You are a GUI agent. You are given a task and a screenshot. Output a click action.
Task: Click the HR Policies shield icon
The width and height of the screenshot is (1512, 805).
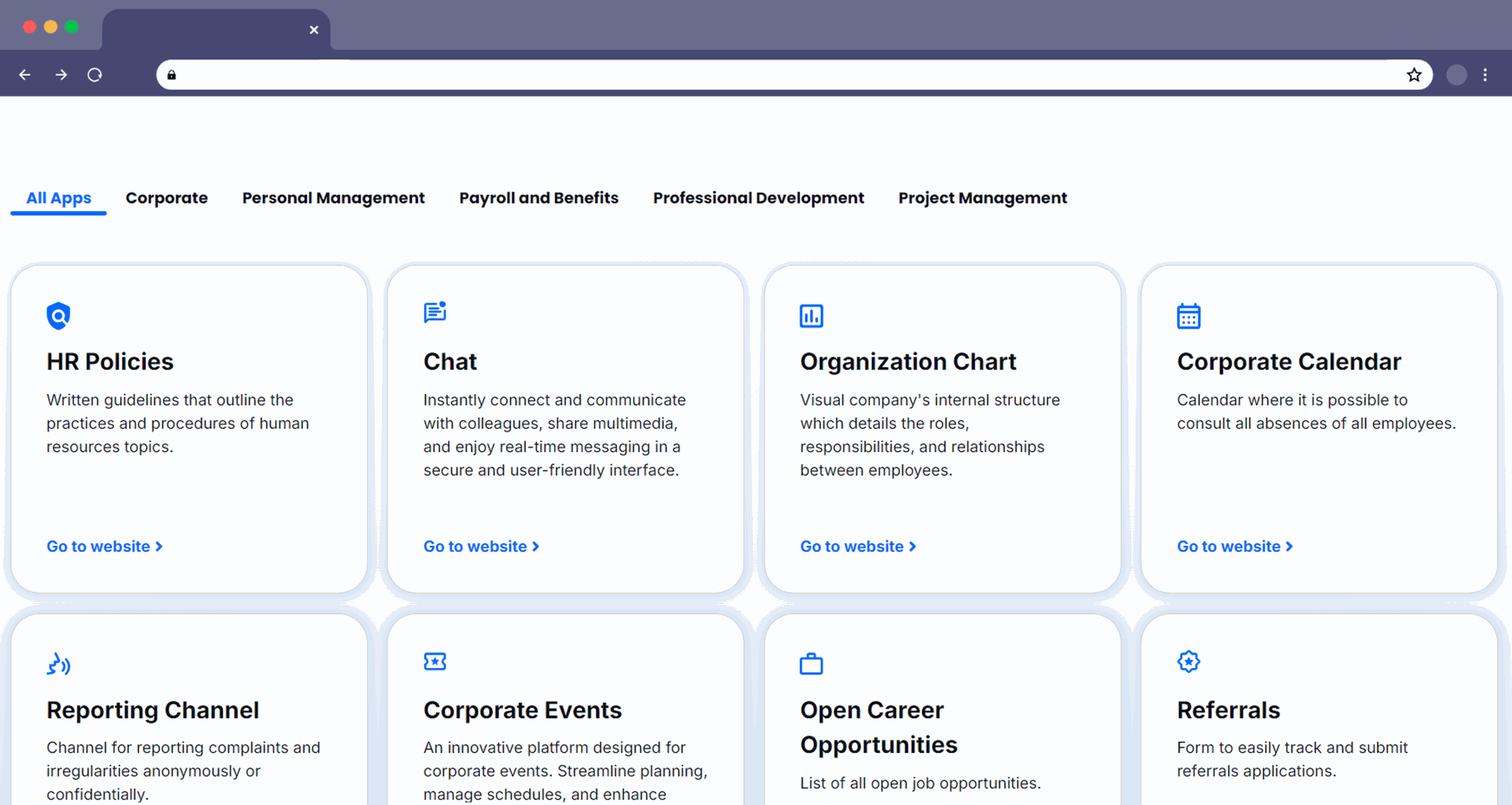click(58, 316)
